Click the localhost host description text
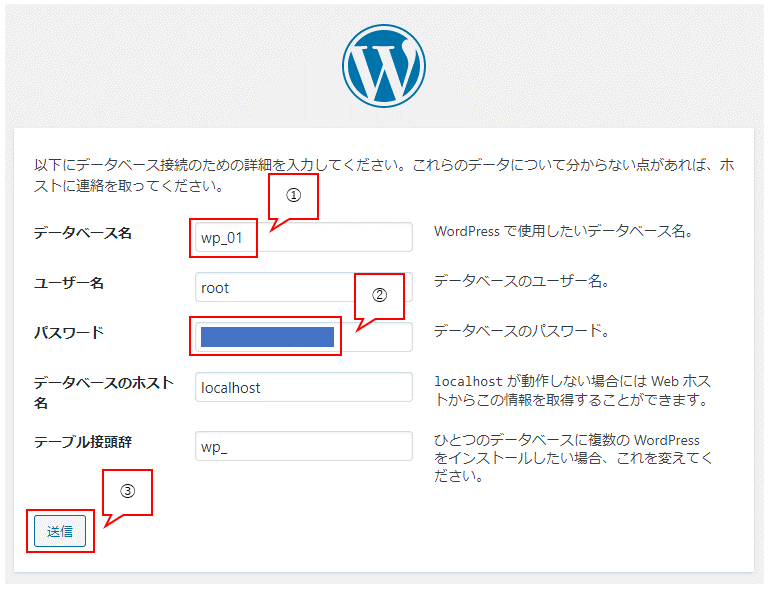The width and height of the screenshot is (770, 591). (x=573, y=391)
